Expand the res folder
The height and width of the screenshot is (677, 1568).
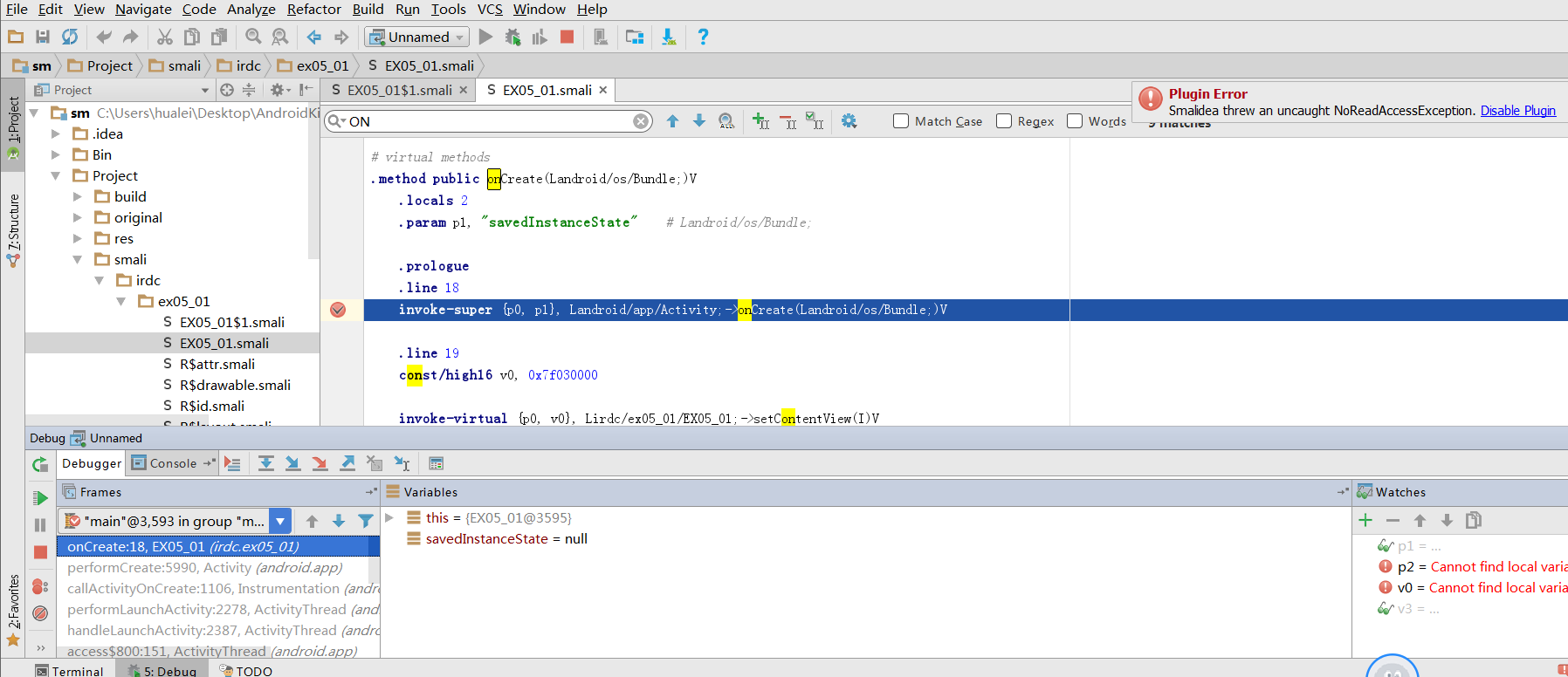78,238
